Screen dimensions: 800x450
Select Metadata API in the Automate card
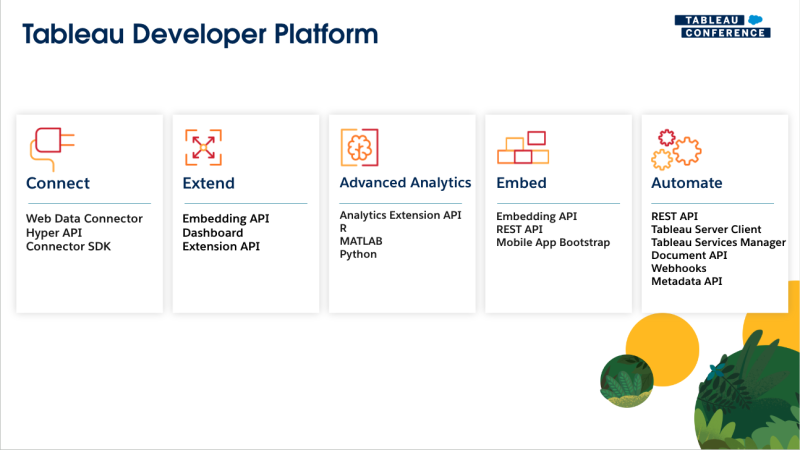[x=687, y=281]
